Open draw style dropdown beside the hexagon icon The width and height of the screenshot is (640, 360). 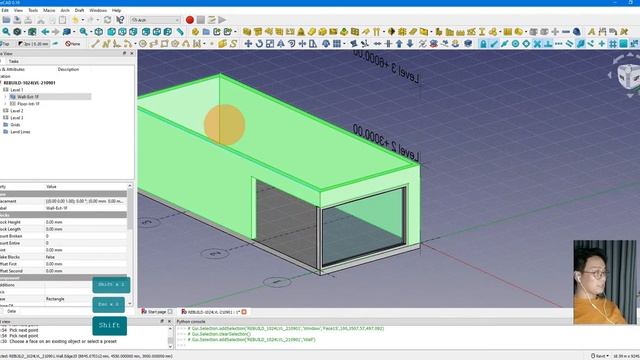pyautogui.click(x=24, y=31)
